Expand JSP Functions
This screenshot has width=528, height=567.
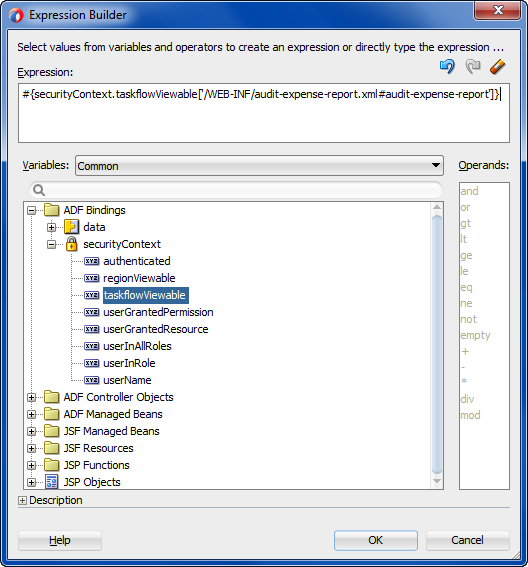click(x=31, y=465)
